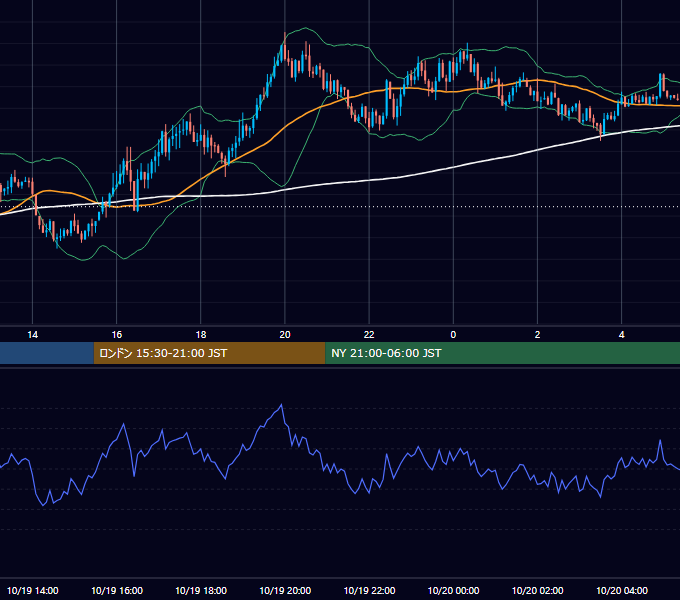Click the 10/19 16:00 date label
680x600 pixels.
117,590
